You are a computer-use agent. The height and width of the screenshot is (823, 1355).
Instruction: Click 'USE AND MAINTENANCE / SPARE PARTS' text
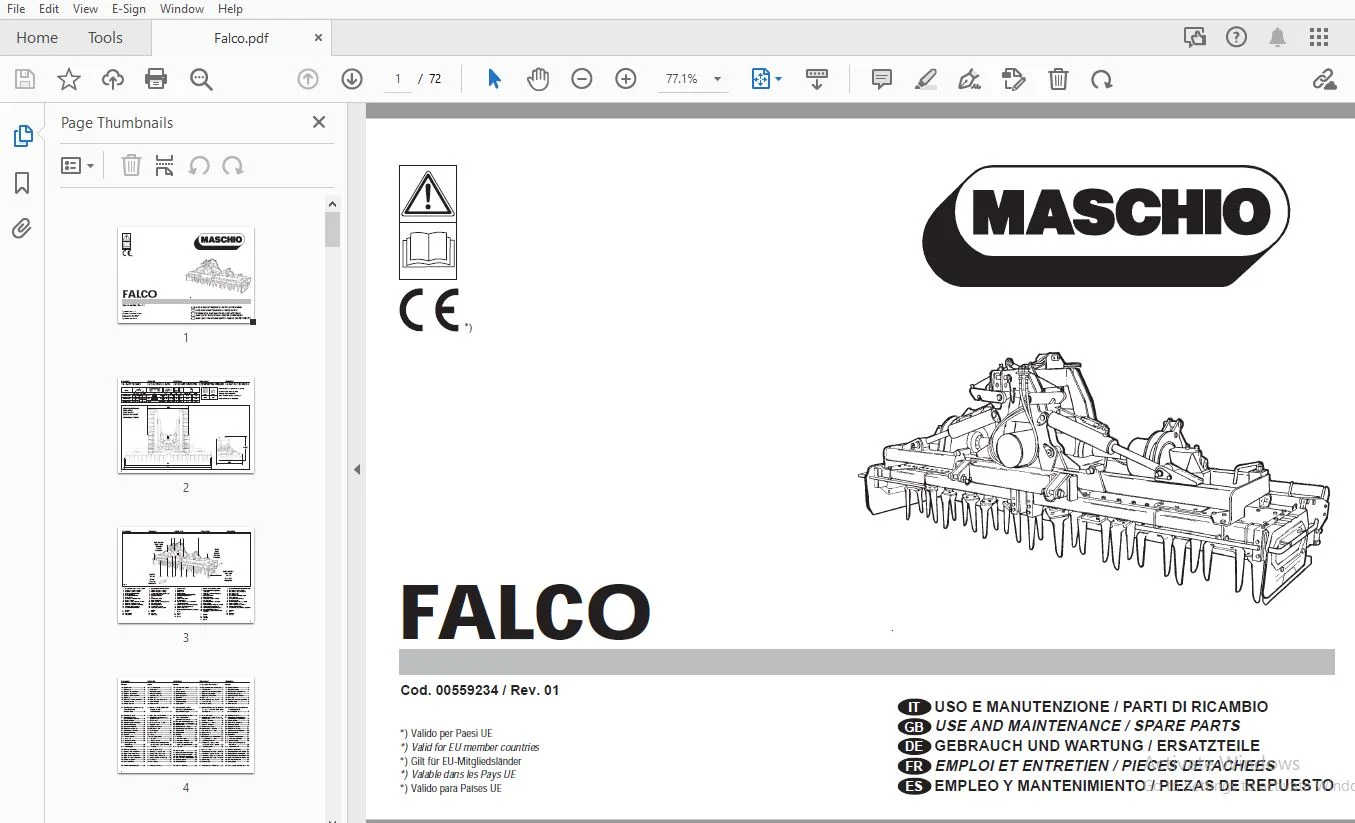(x=1087, y=726)
